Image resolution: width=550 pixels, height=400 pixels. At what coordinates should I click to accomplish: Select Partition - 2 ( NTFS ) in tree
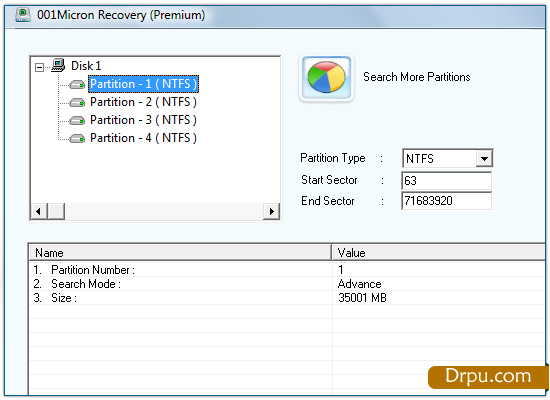(143, 102)
